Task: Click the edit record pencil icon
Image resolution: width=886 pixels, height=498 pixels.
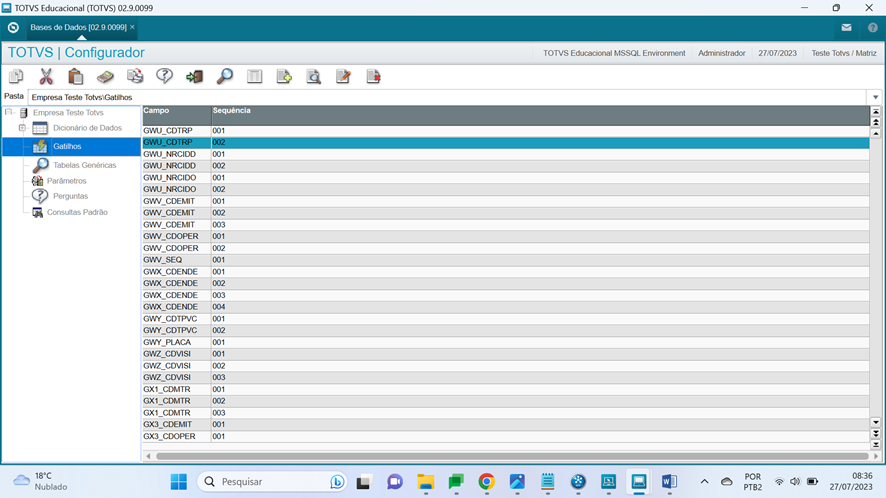Action: [x=343, y=76]
